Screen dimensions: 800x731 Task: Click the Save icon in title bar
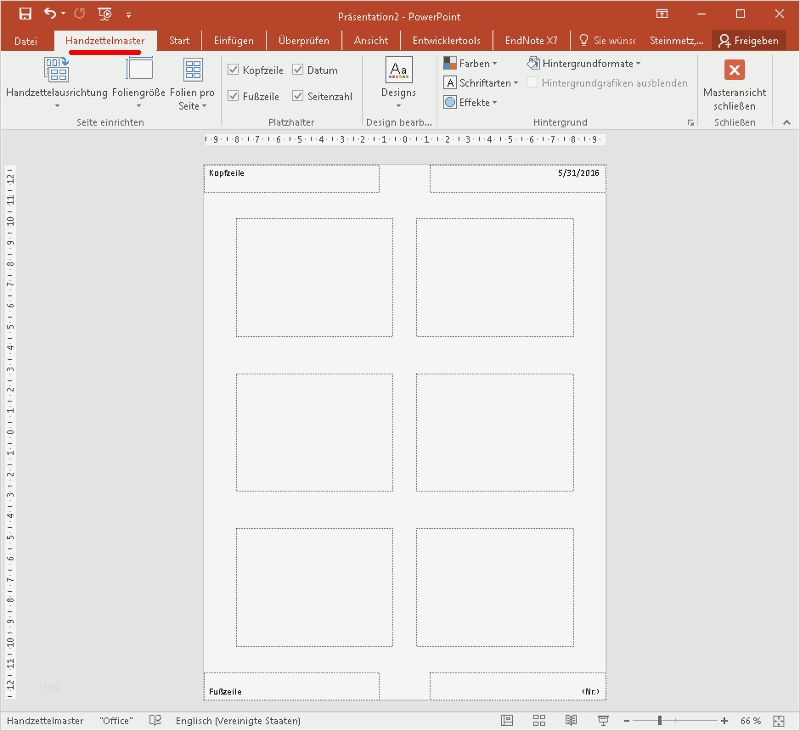25,14
